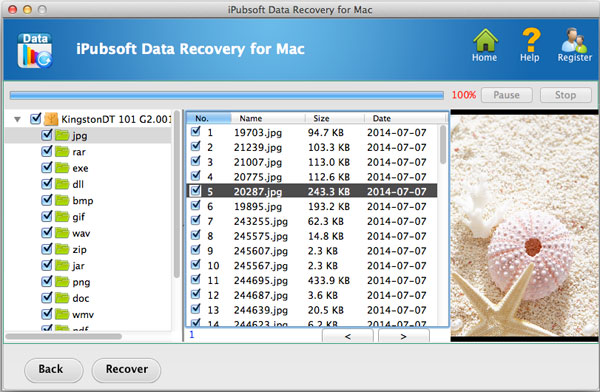Select file row 21239.jpg
600x392 pixels.
click(312, 147)
